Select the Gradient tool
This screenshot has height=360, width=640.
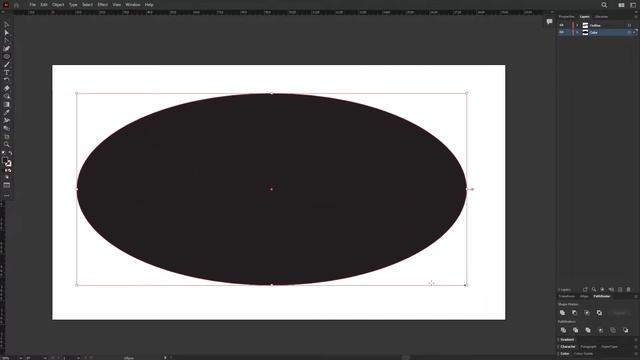[7, 104]
